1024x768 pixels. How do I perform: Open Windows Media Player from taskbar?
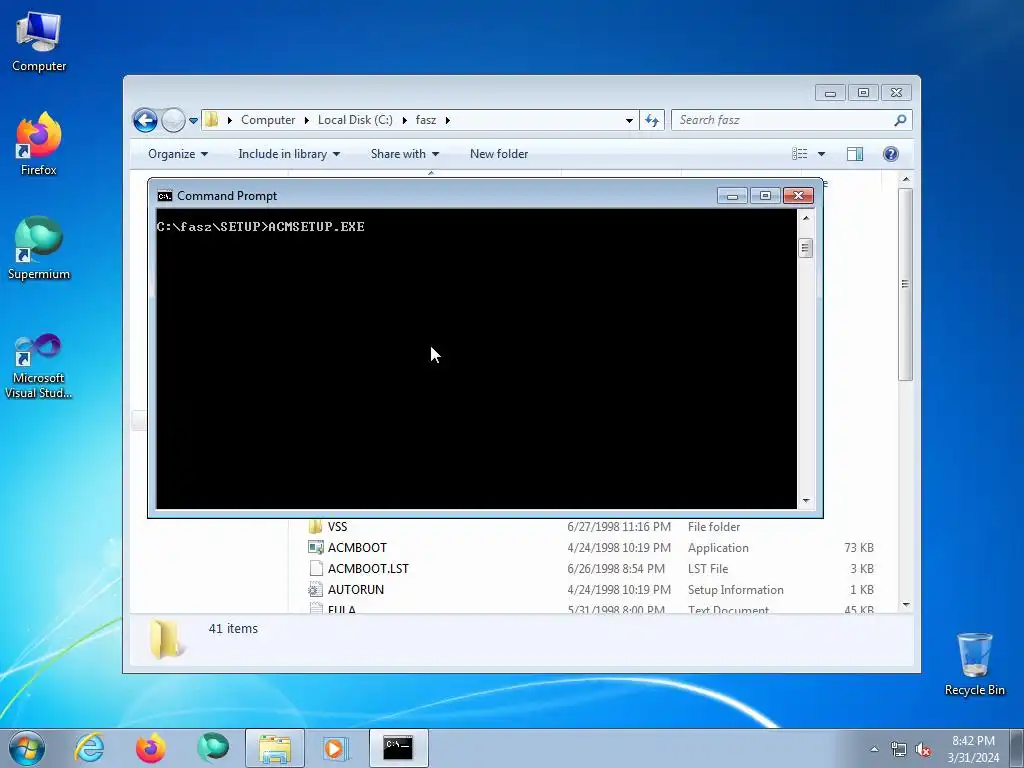337,748
